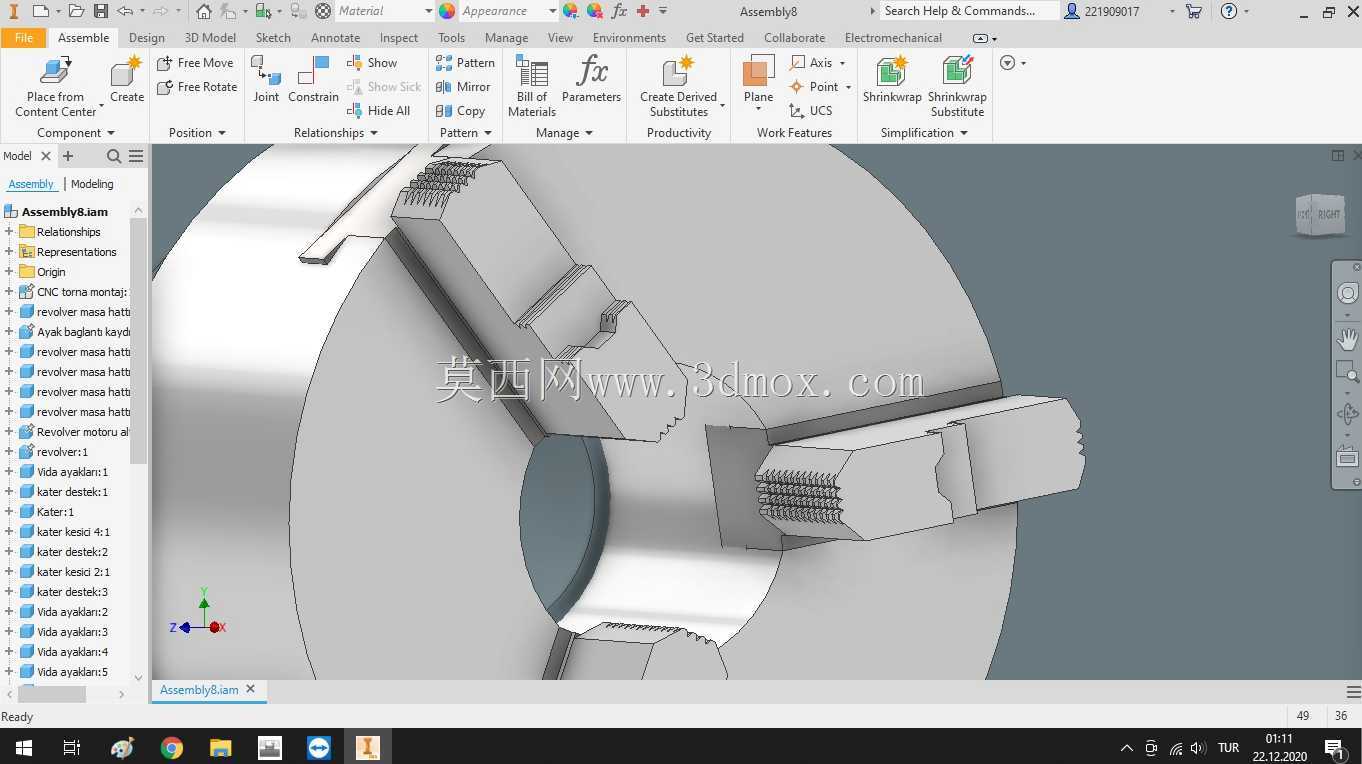Click Show relationships
The width and height of the screenshot is (1362, 764).
pos(372,63)
